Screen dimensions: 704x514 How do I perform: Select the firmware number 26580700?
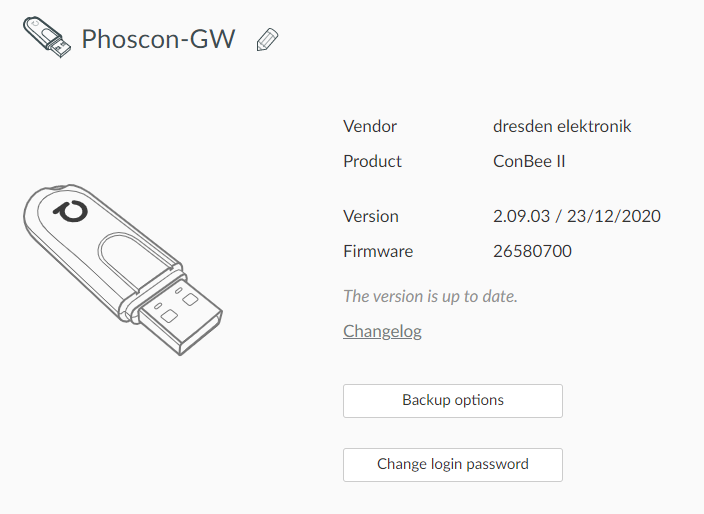(532, 251)
